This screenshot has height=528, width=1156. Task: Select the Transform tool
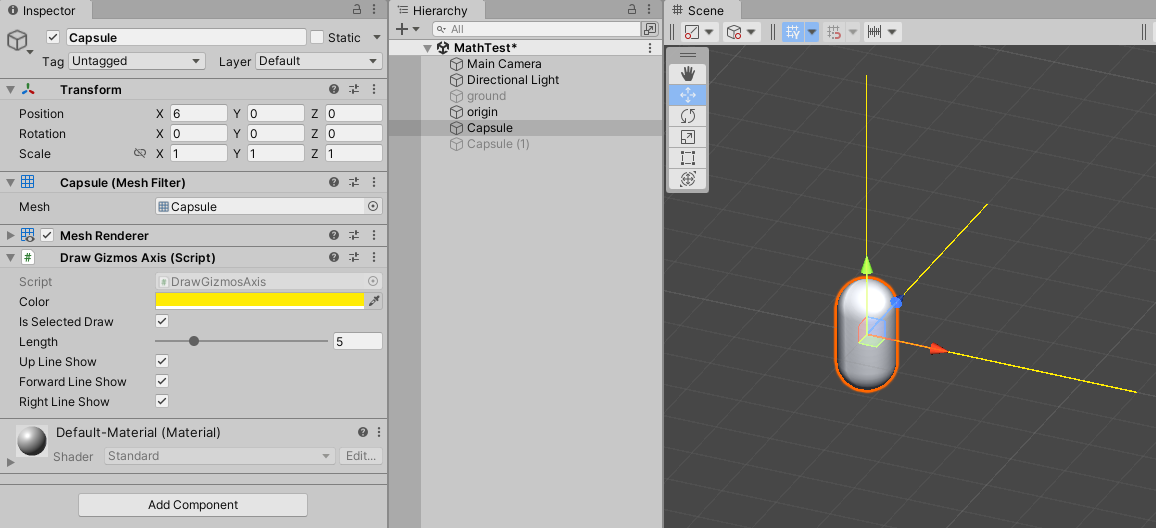[x=687, y=179]
